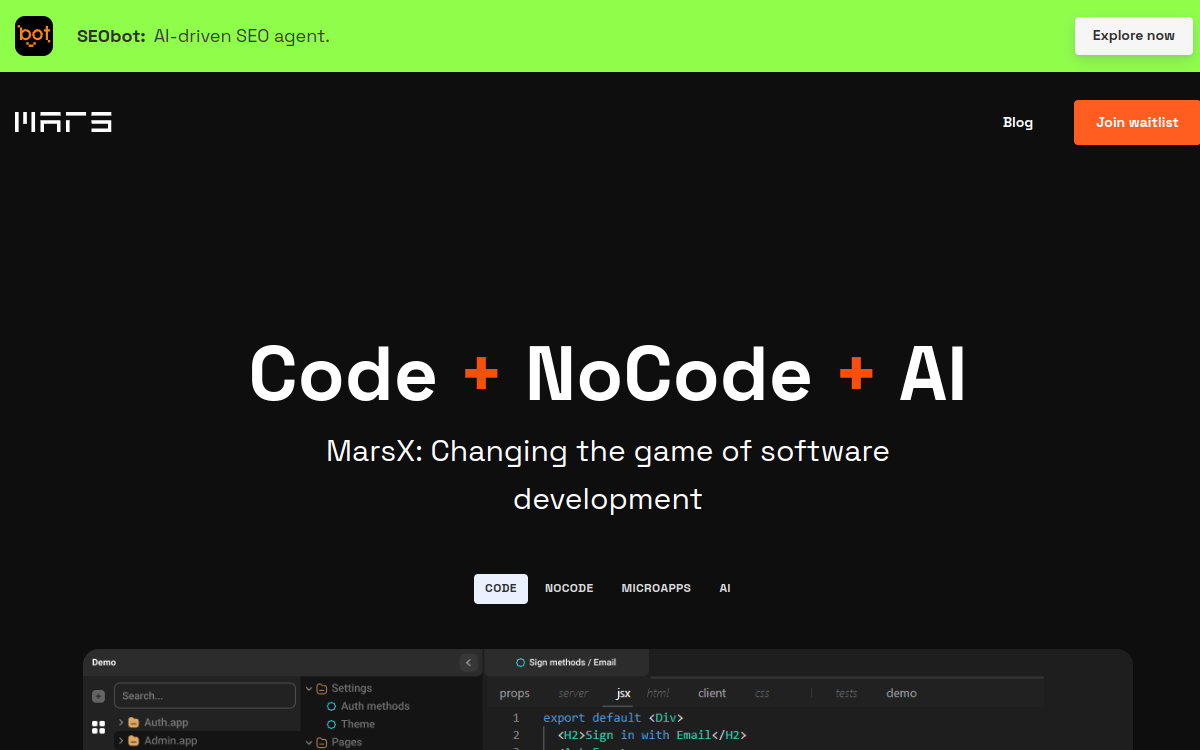Click the Explore now button

point(1133,36)
